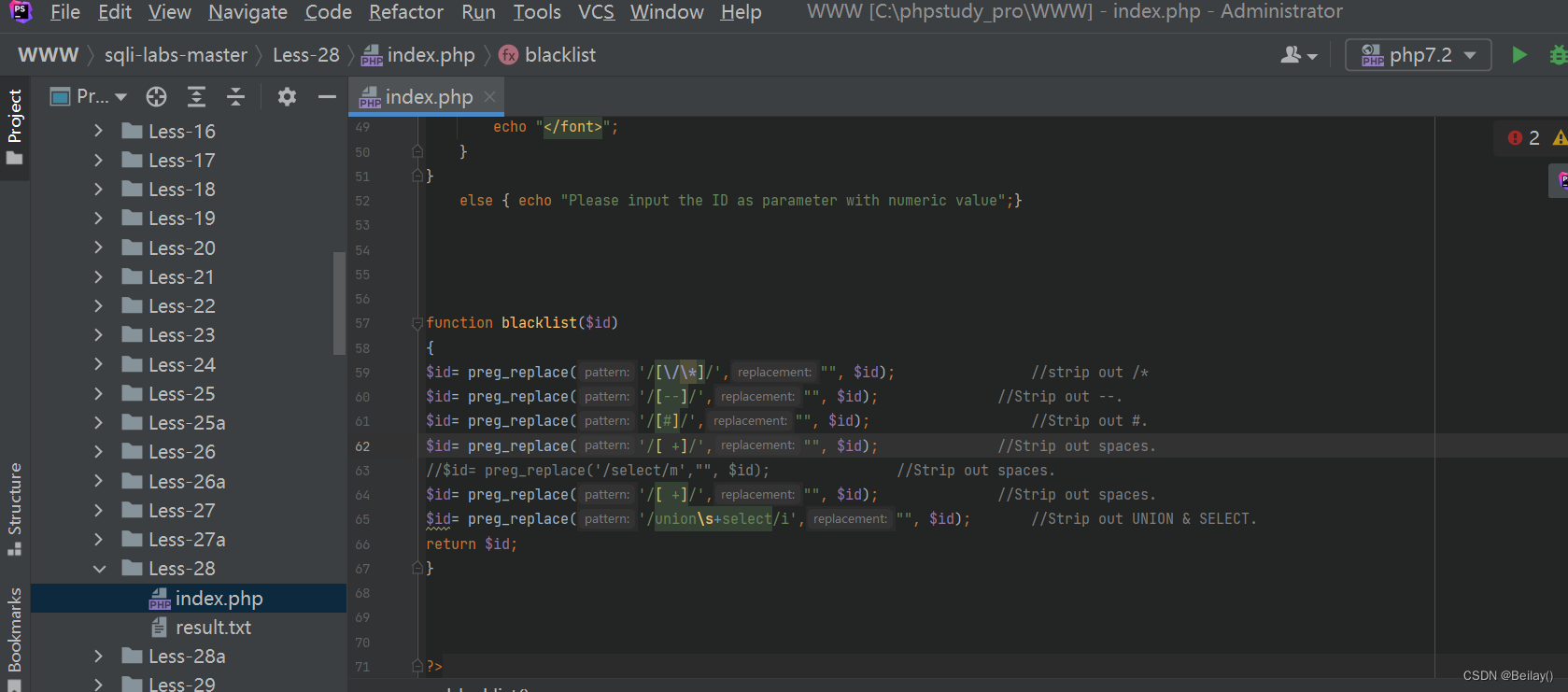1568x692 pixels.
Task: Open the user account menu icon
Action: coord(1298,55)
